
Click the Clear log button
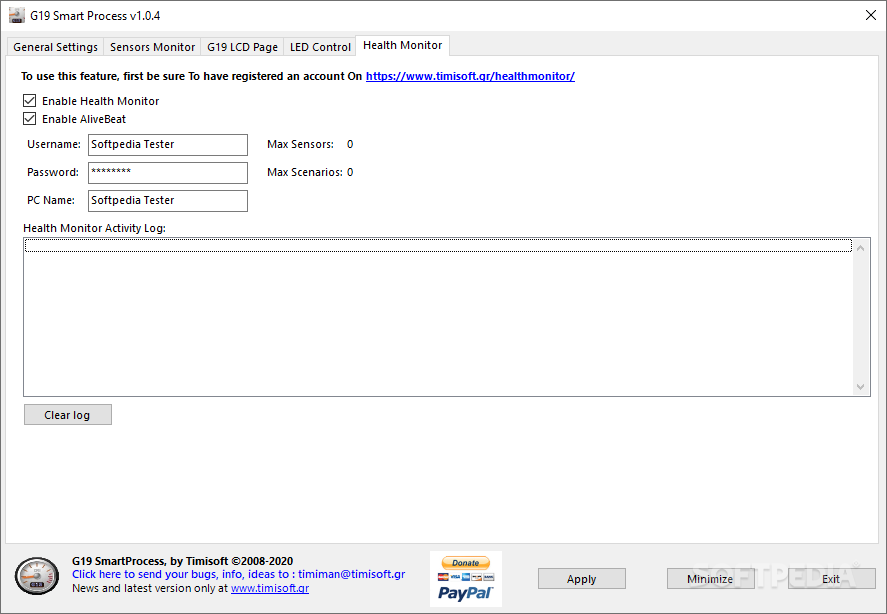[68, 415]
